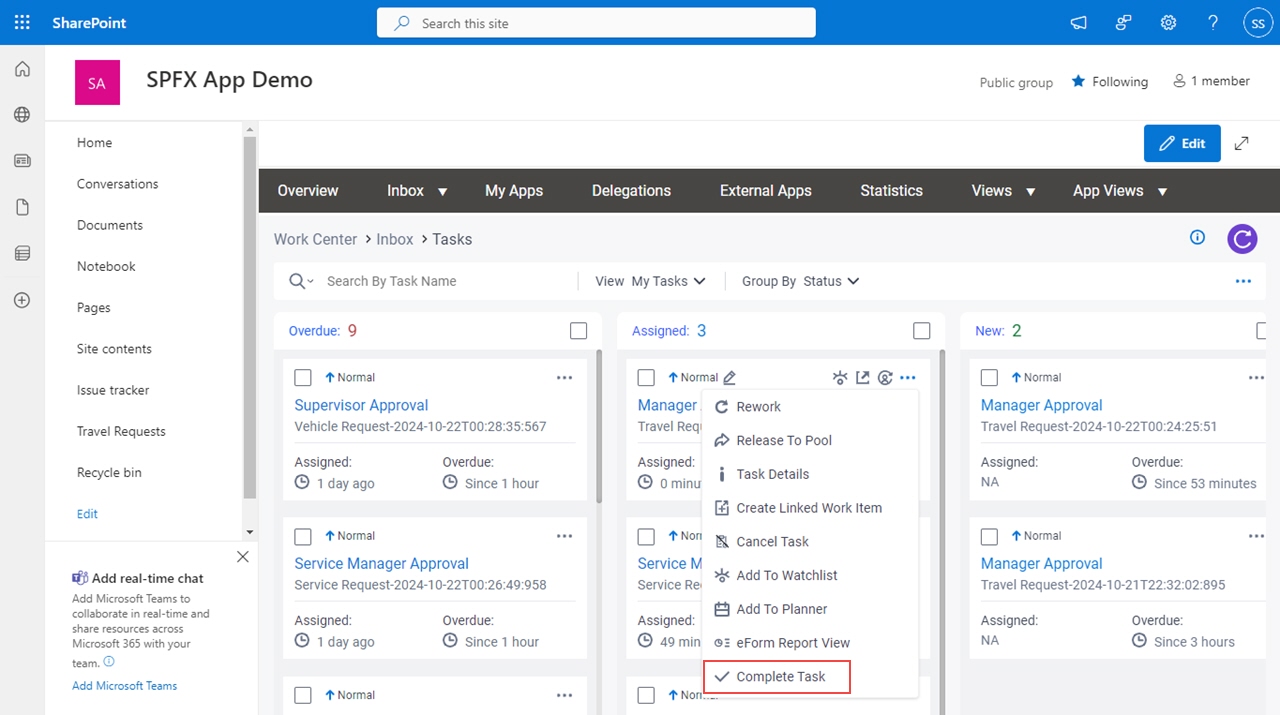Open ellipsis menu on overdue Service Manager Approval card
1280x715 pixels.
point(565,536)
